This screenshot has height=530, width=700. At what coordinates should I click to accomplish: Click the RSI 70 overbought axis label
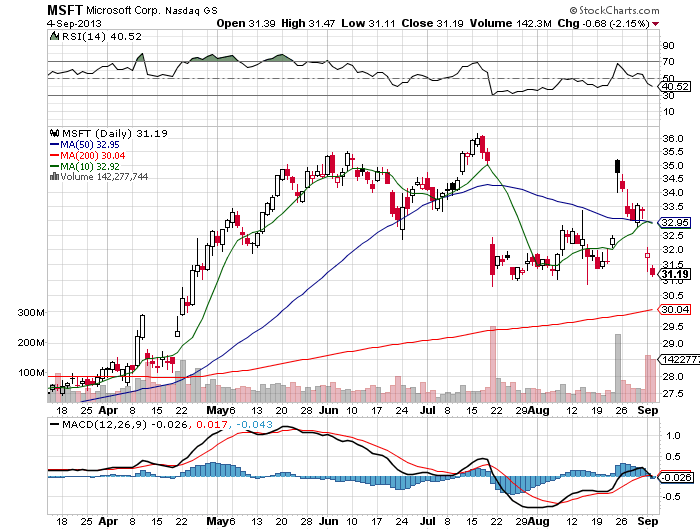tap(669, 62)
